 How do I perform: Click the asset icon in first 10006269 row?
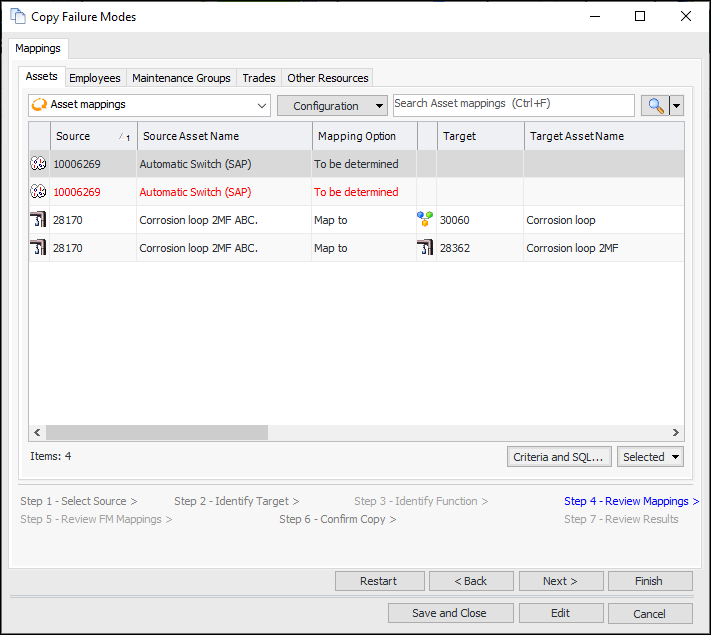coord(39,164)
